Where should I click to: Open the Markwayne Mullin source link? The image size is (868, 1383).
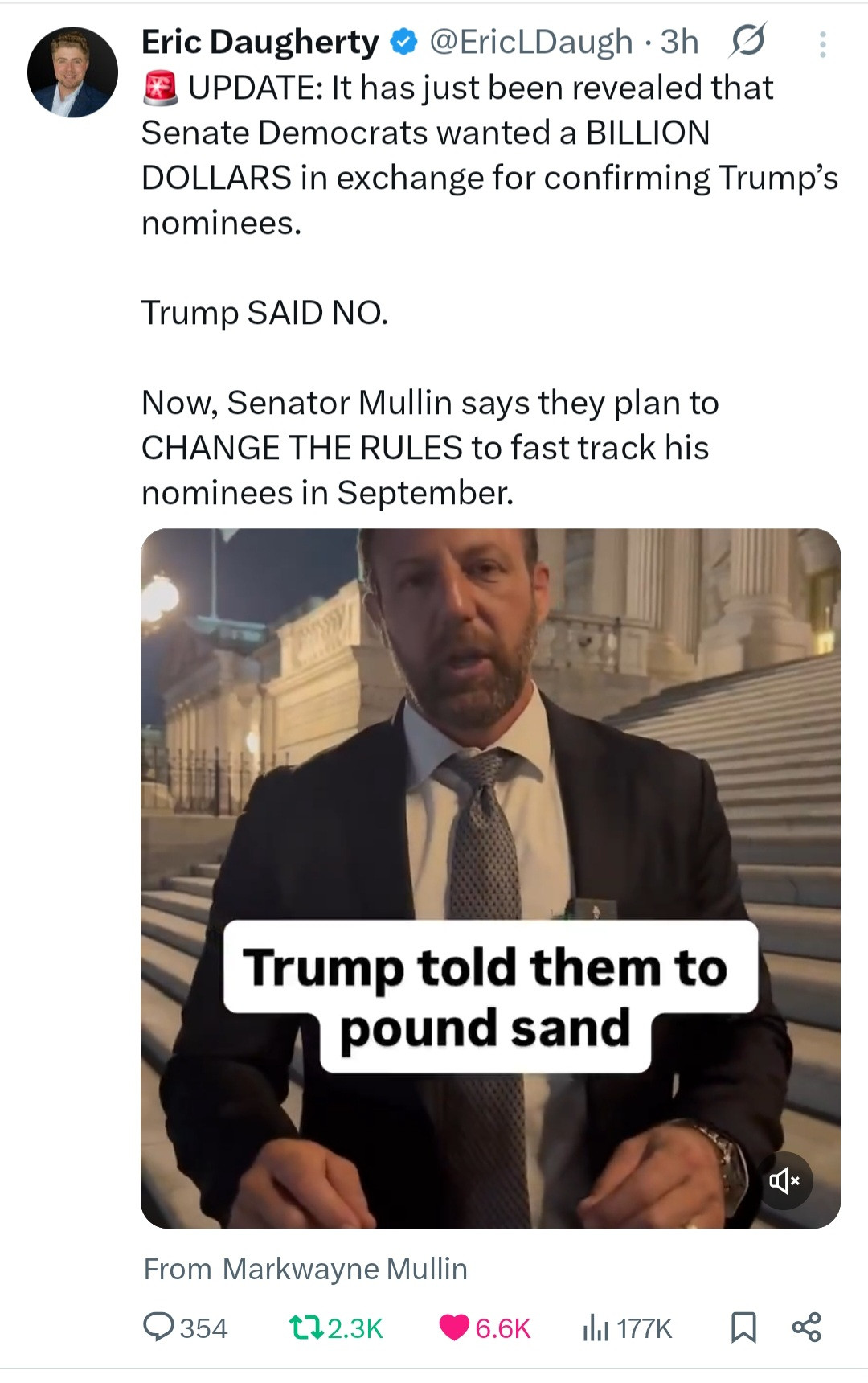[345, 1269]
